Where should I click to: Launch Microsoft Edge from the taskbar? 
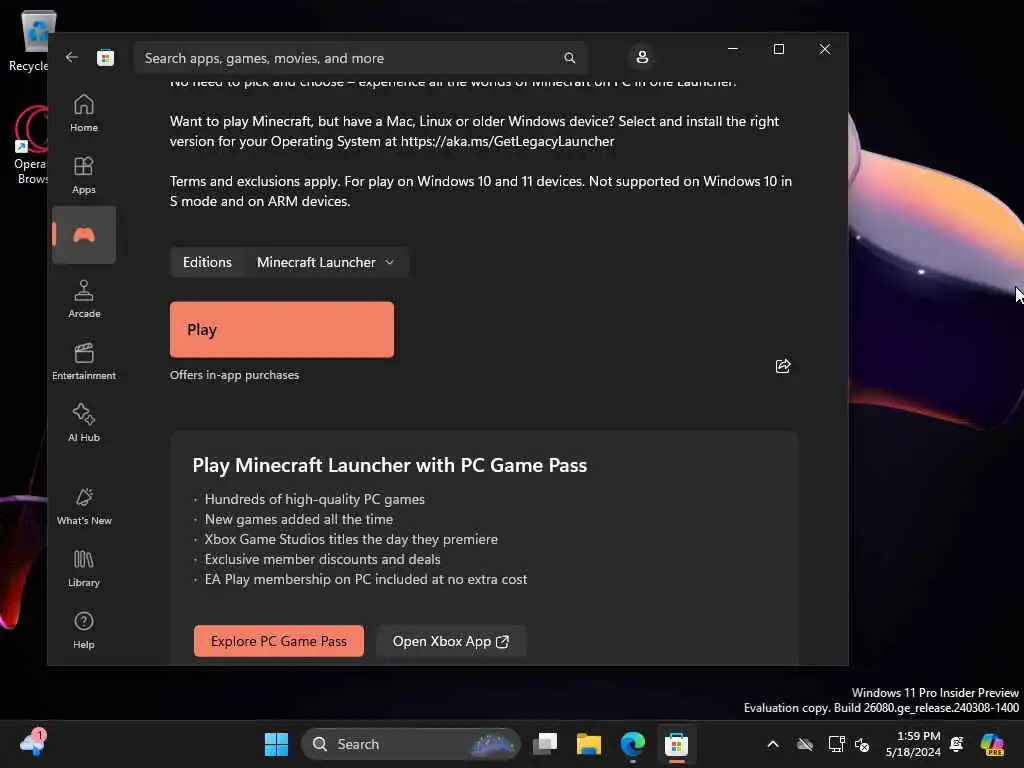tap(632, 744)
